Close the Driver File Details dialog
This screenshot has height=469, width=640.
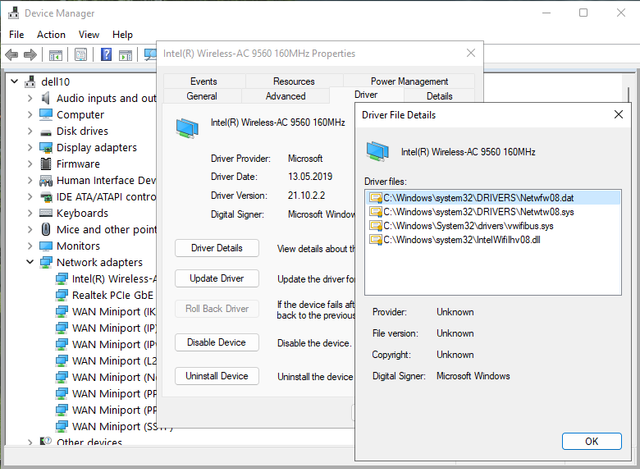click(x=618, y=115)
